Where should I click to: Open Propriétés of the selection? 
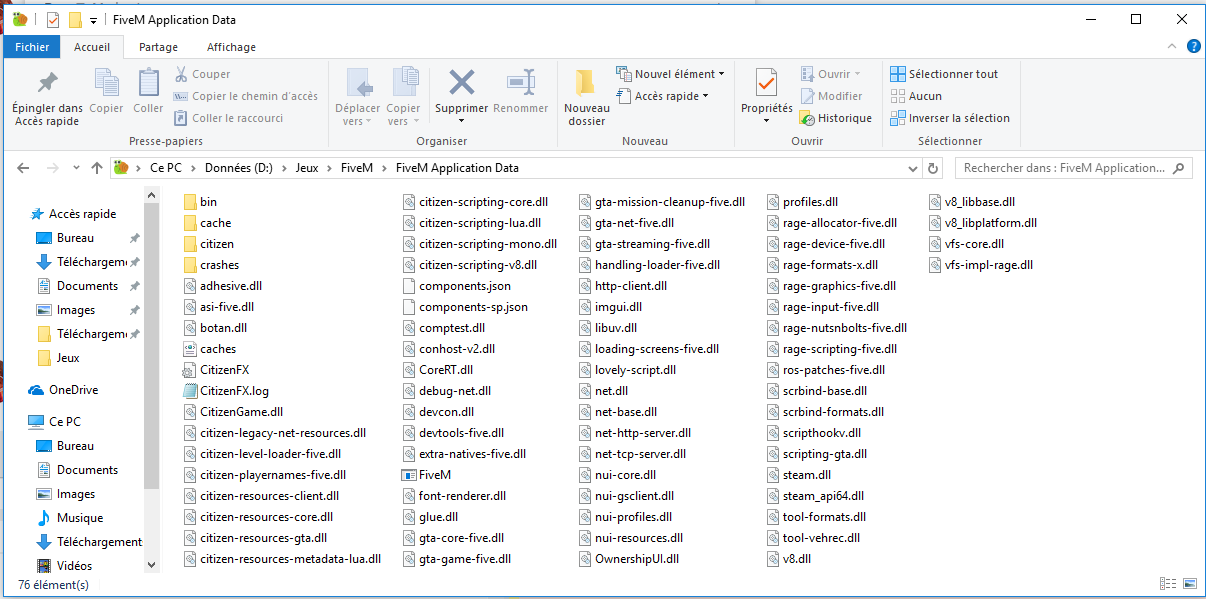(766, 96)
